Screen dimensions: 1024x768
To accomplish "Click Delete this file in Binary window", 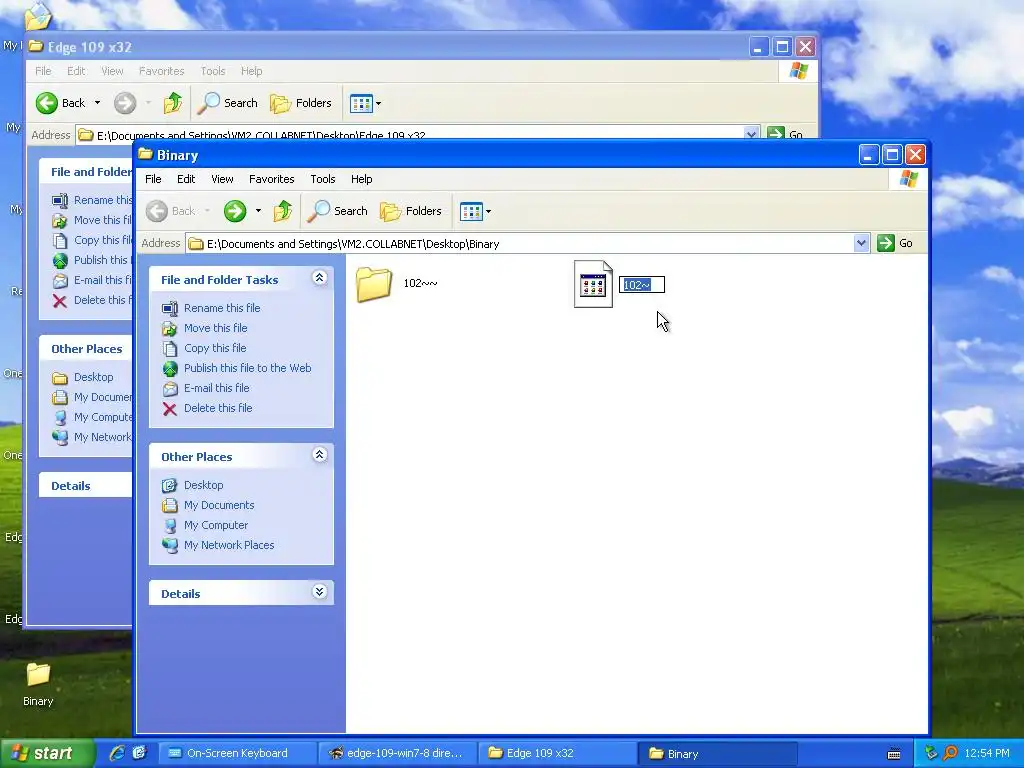I will 218,408.
